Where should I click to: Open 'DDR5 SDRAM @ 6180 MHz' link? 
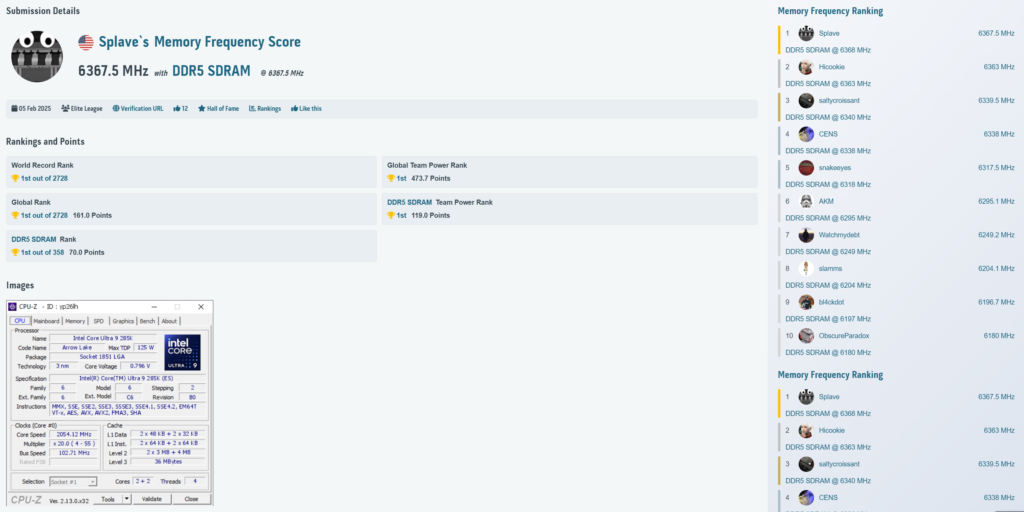828,353
